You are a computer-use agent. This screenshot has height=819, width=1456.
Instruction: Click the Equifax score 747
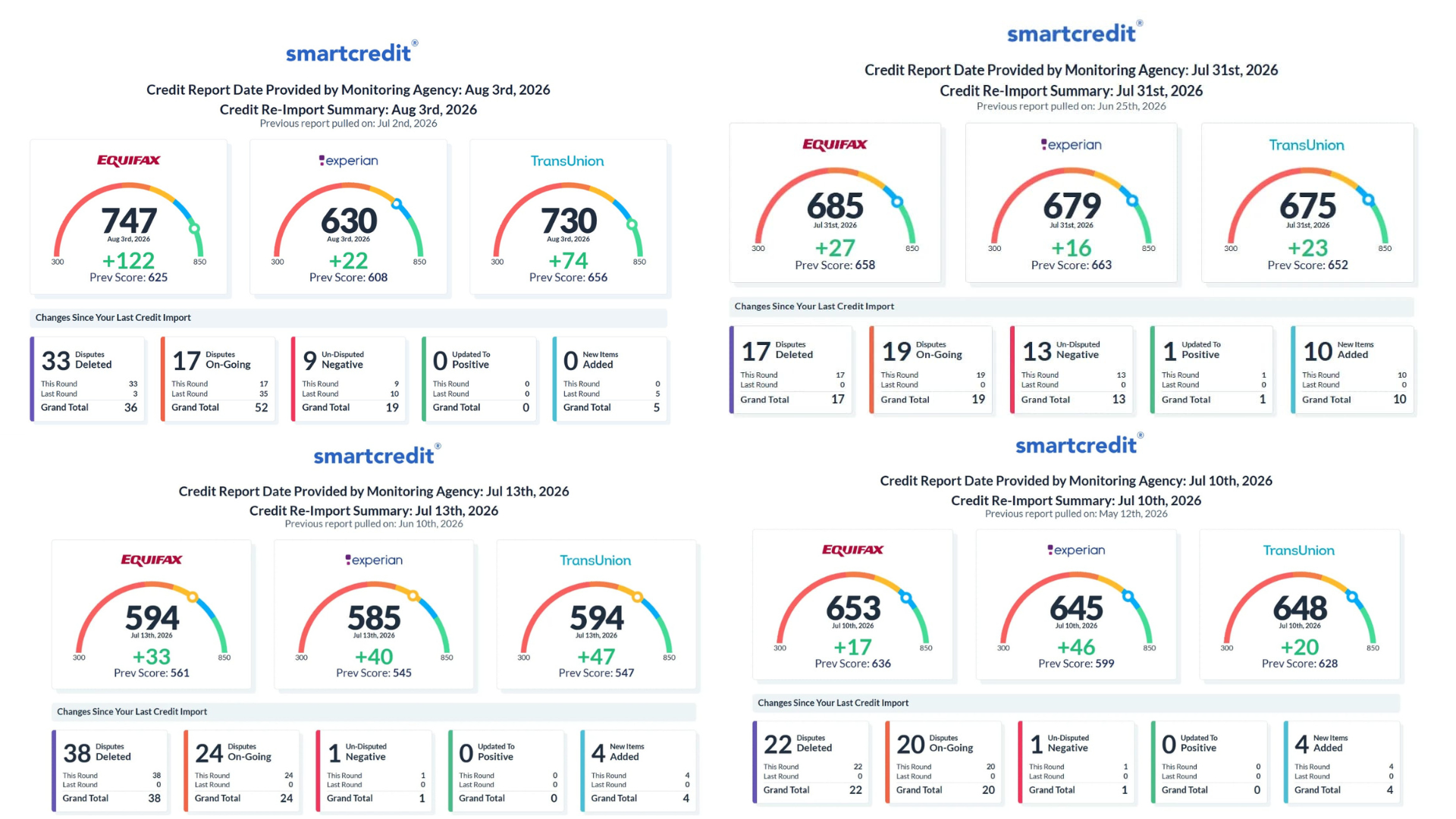pyautogui.click(x=129, y=221)
